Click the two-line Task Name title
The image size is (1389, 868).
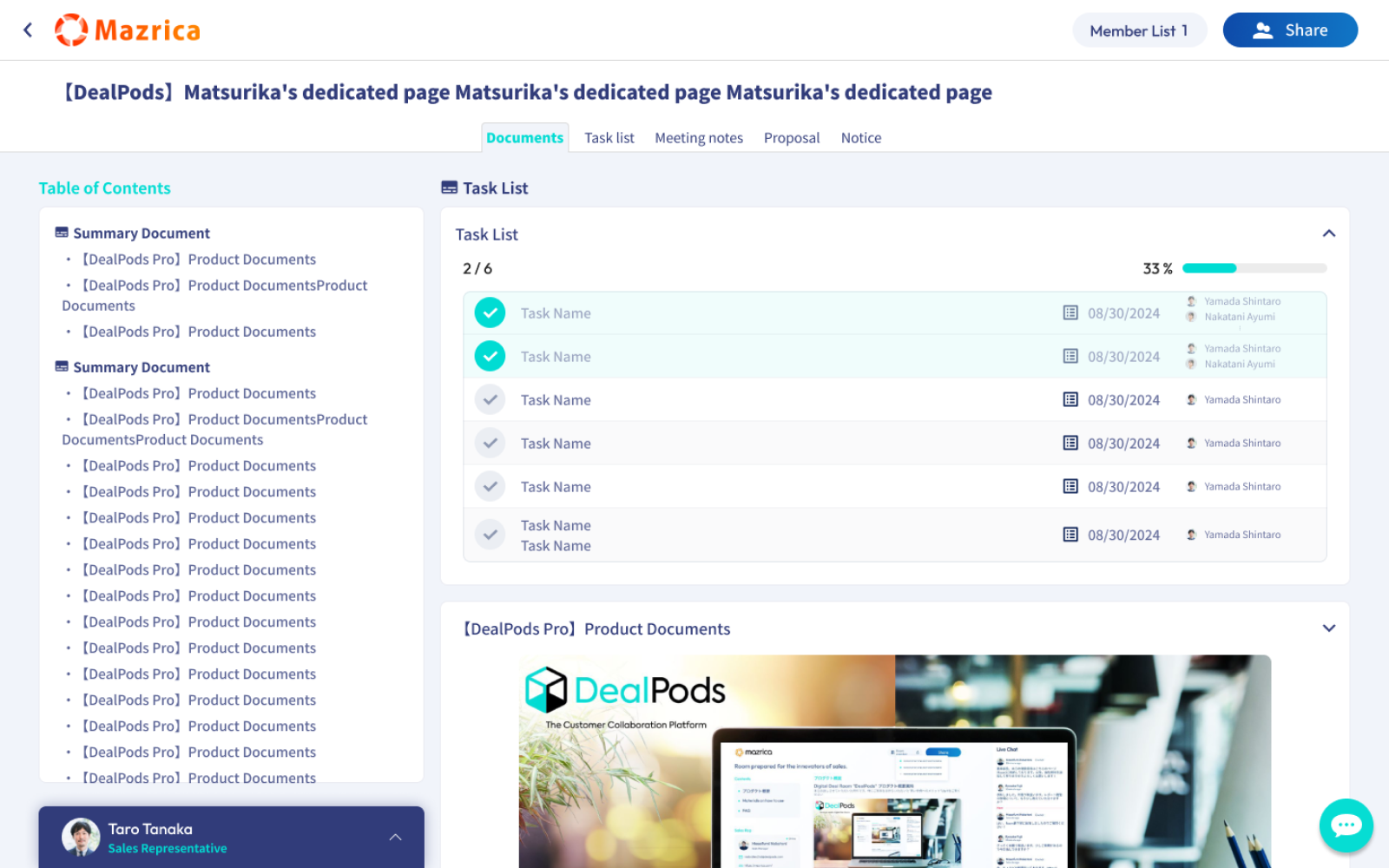click(x=556, y=536)
